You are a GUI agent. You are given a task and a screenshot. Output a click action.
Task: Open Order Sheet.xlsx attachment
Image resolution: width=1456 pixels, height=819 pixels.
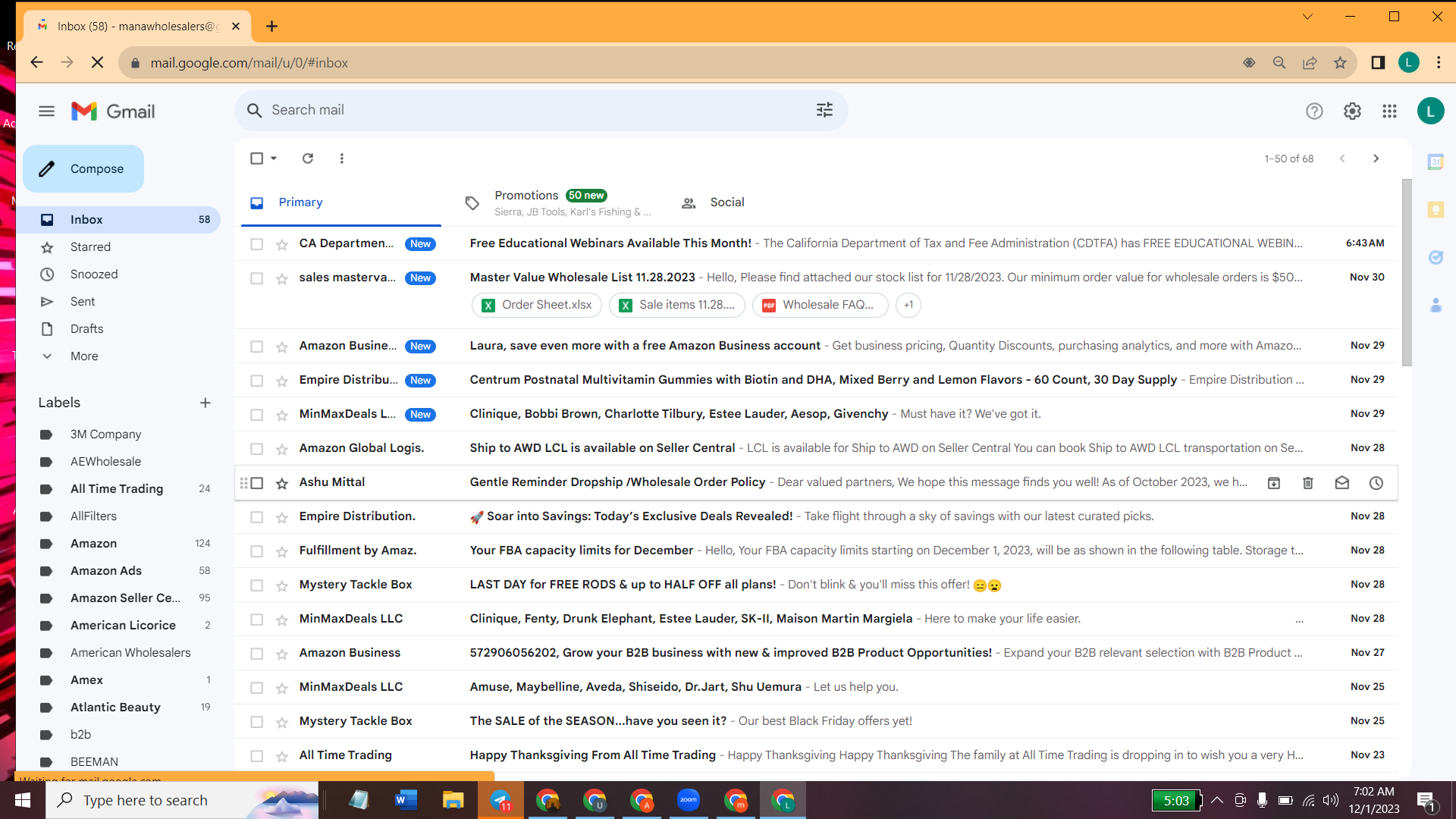coord(537,305)
